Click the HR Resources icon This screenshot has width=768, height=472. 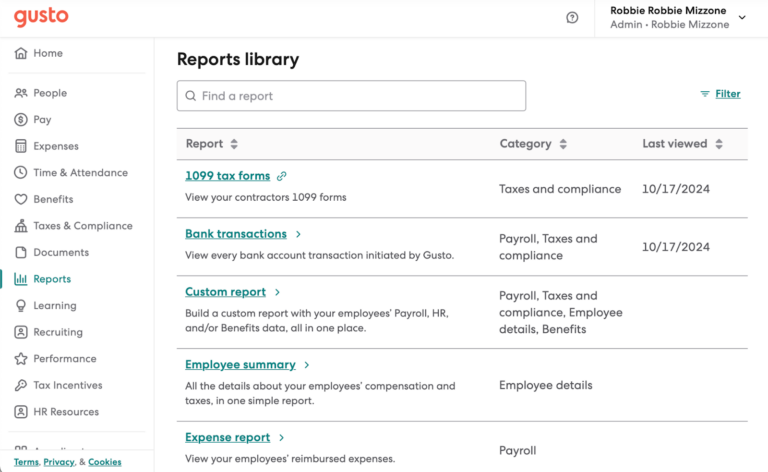[x=21, y=412]
